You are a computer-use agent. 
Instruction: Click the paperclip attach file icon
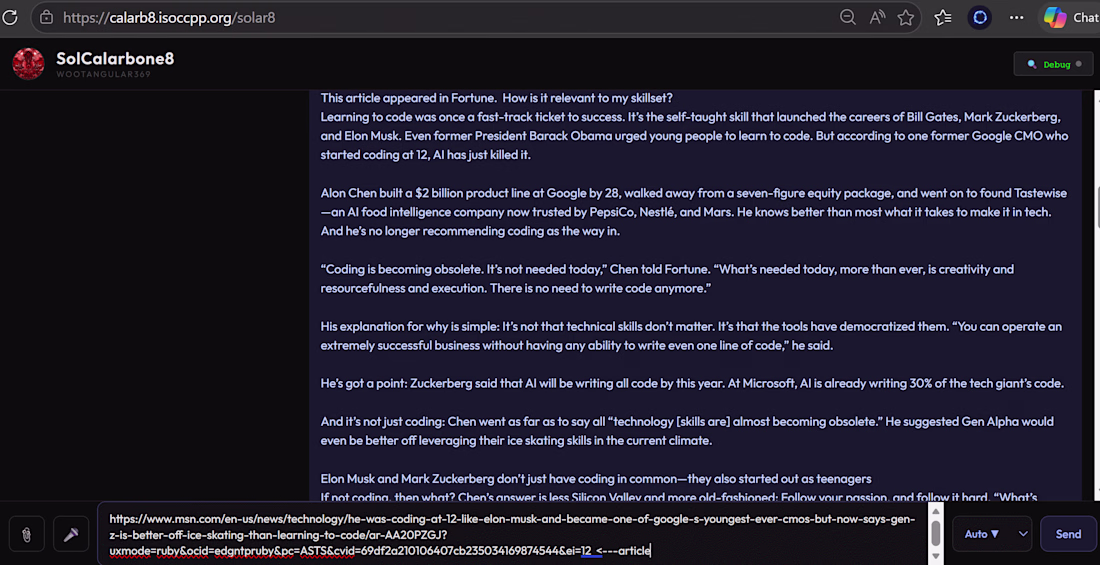point(27,535)
